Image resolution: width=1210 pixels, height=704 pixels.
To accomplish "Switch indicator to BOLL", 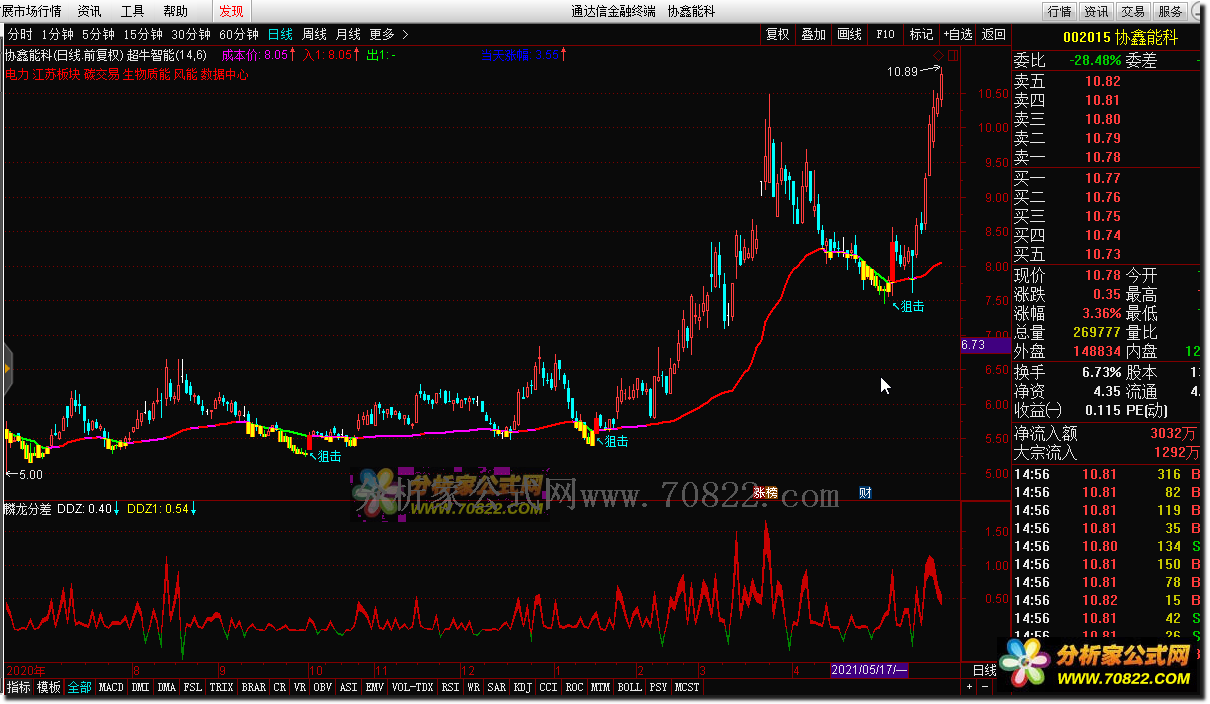I will tap(629, 688).
